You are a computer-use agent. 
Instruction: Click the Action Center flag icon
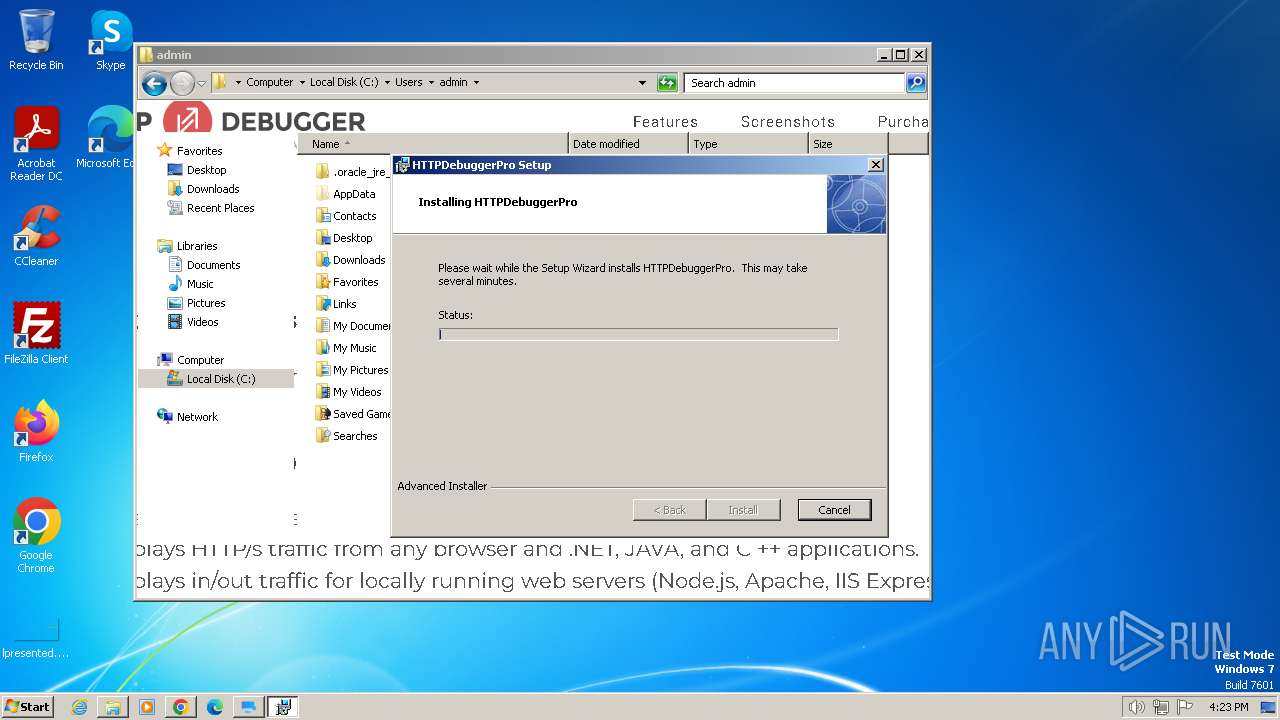tap(1185, 707)
